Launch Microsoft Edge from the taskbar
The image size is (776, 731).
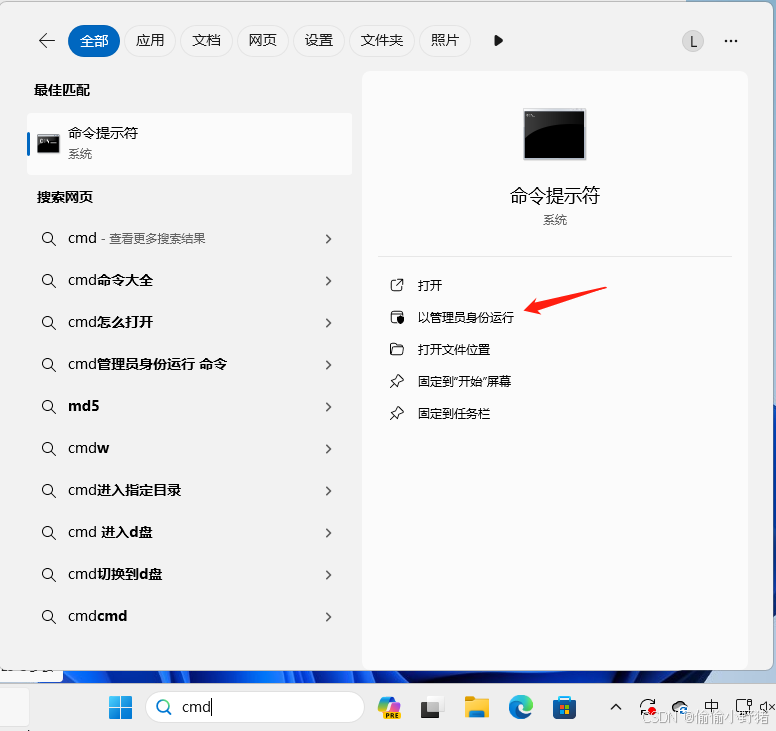521,707
